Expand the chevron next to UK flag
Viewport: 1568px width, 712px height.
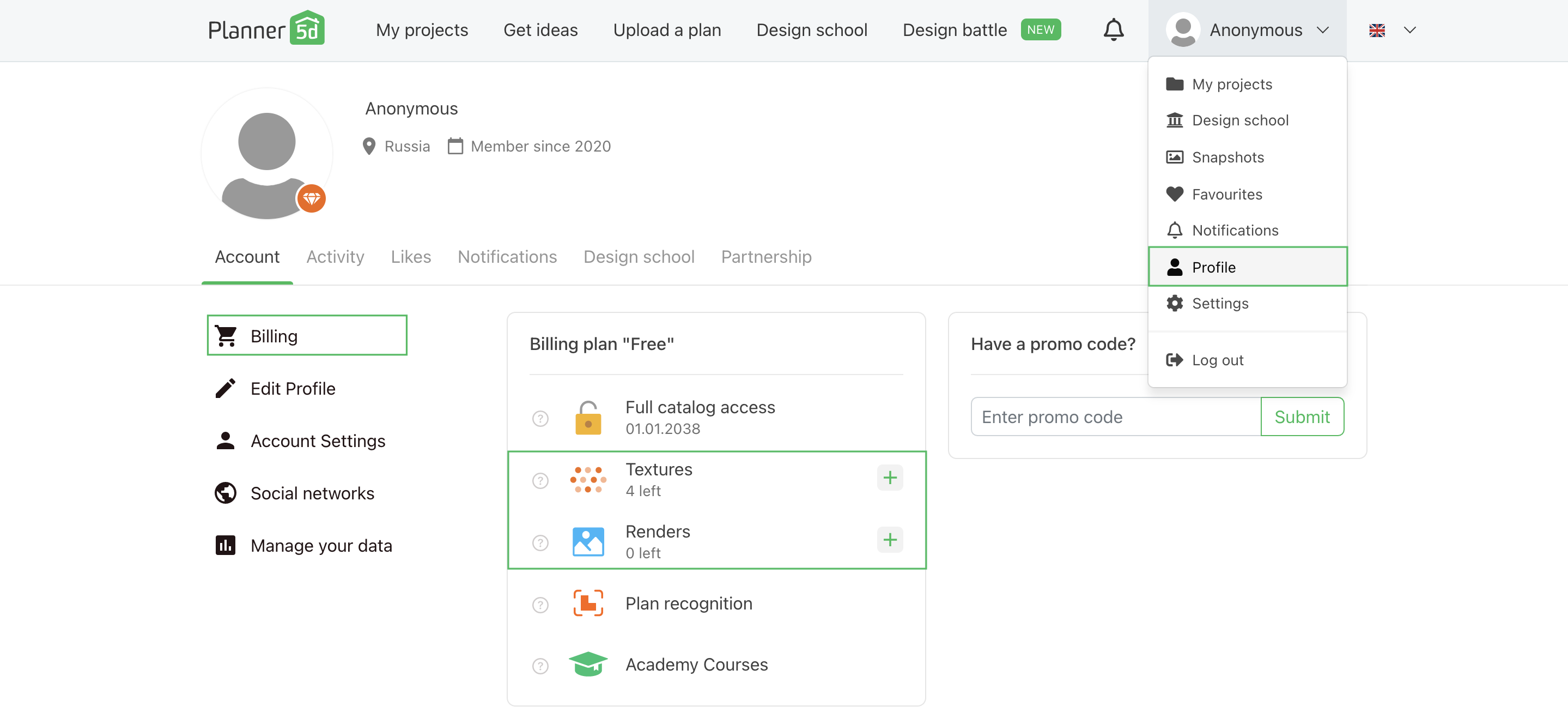tap(1409, 31)
